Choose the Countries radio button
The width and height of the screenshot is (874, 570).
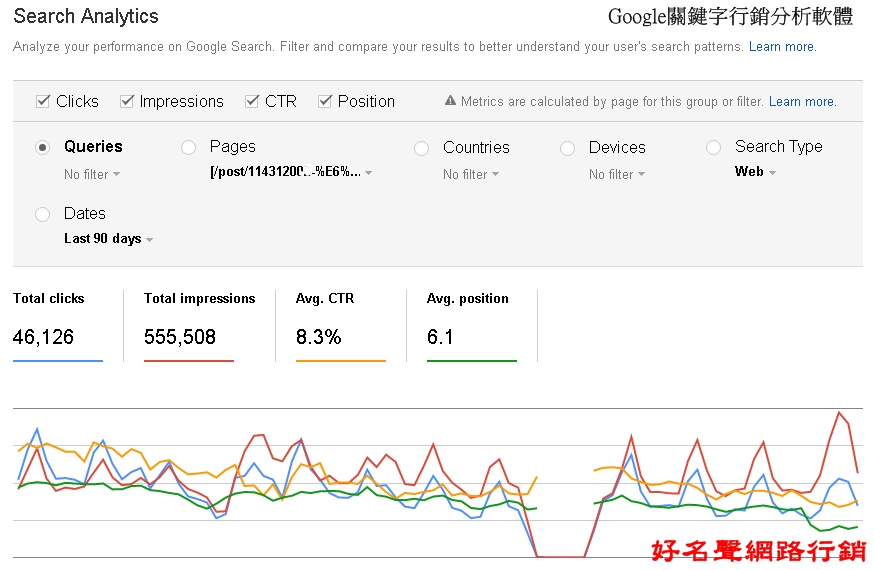pyautogui.click(x=421, y=148)
